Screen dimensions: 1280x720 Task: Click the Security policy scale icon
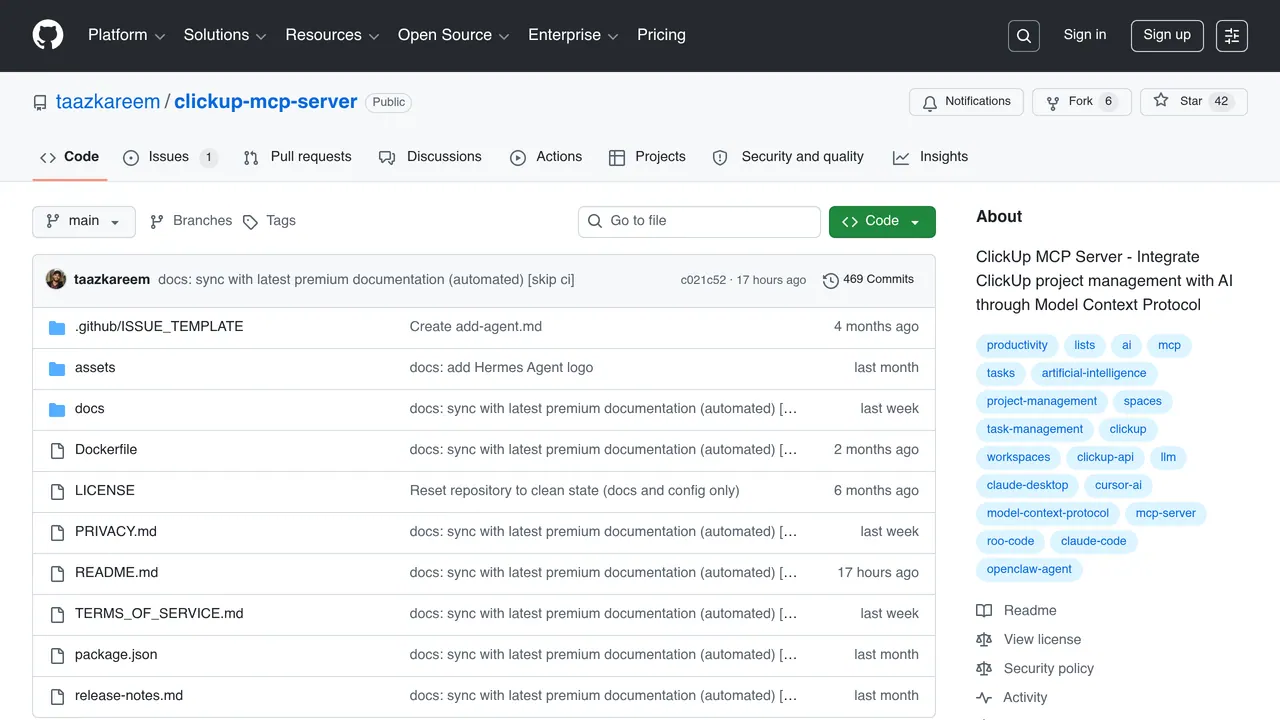point(984,669)
